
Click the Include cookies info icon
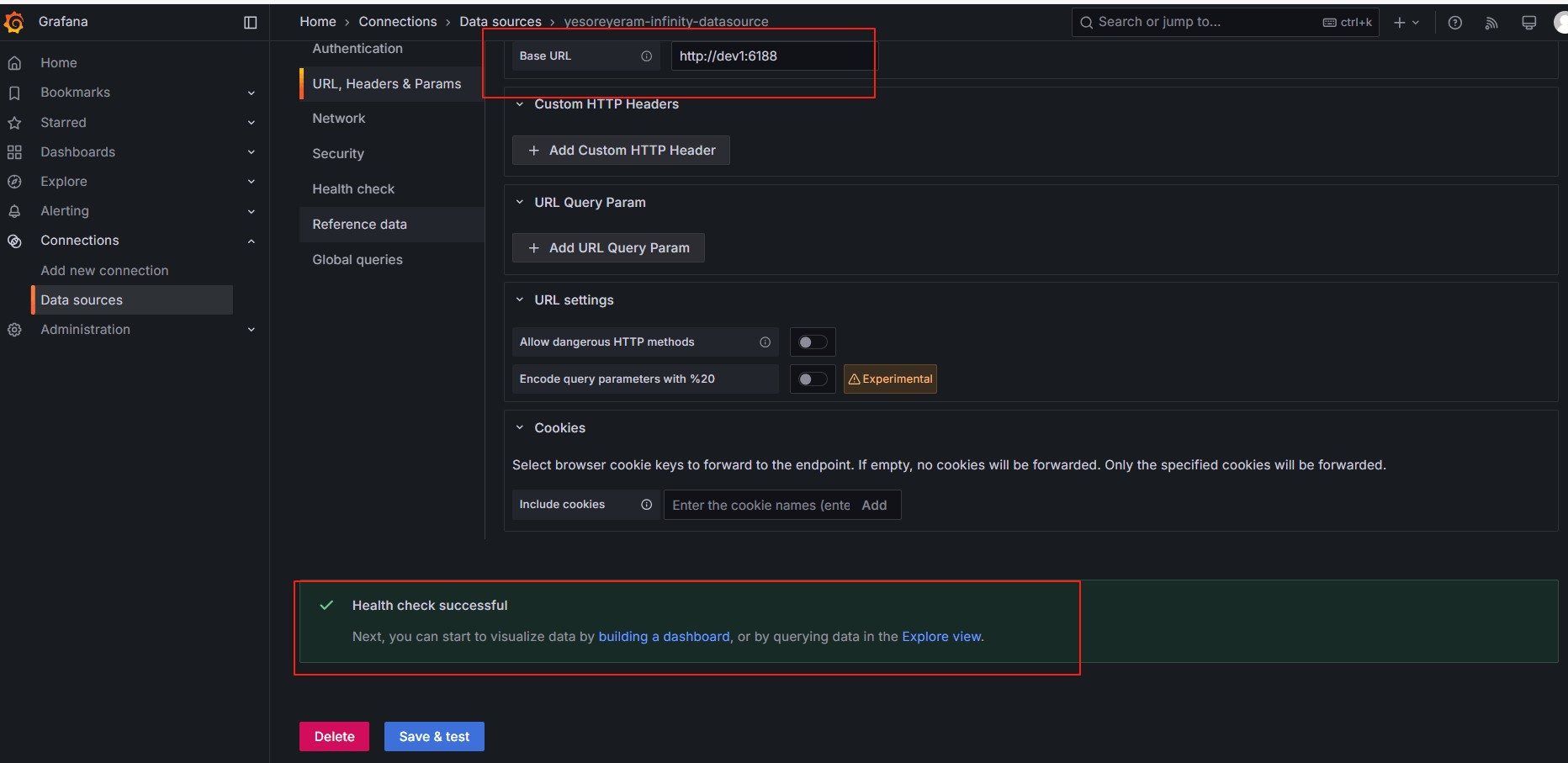coord(647,505)
